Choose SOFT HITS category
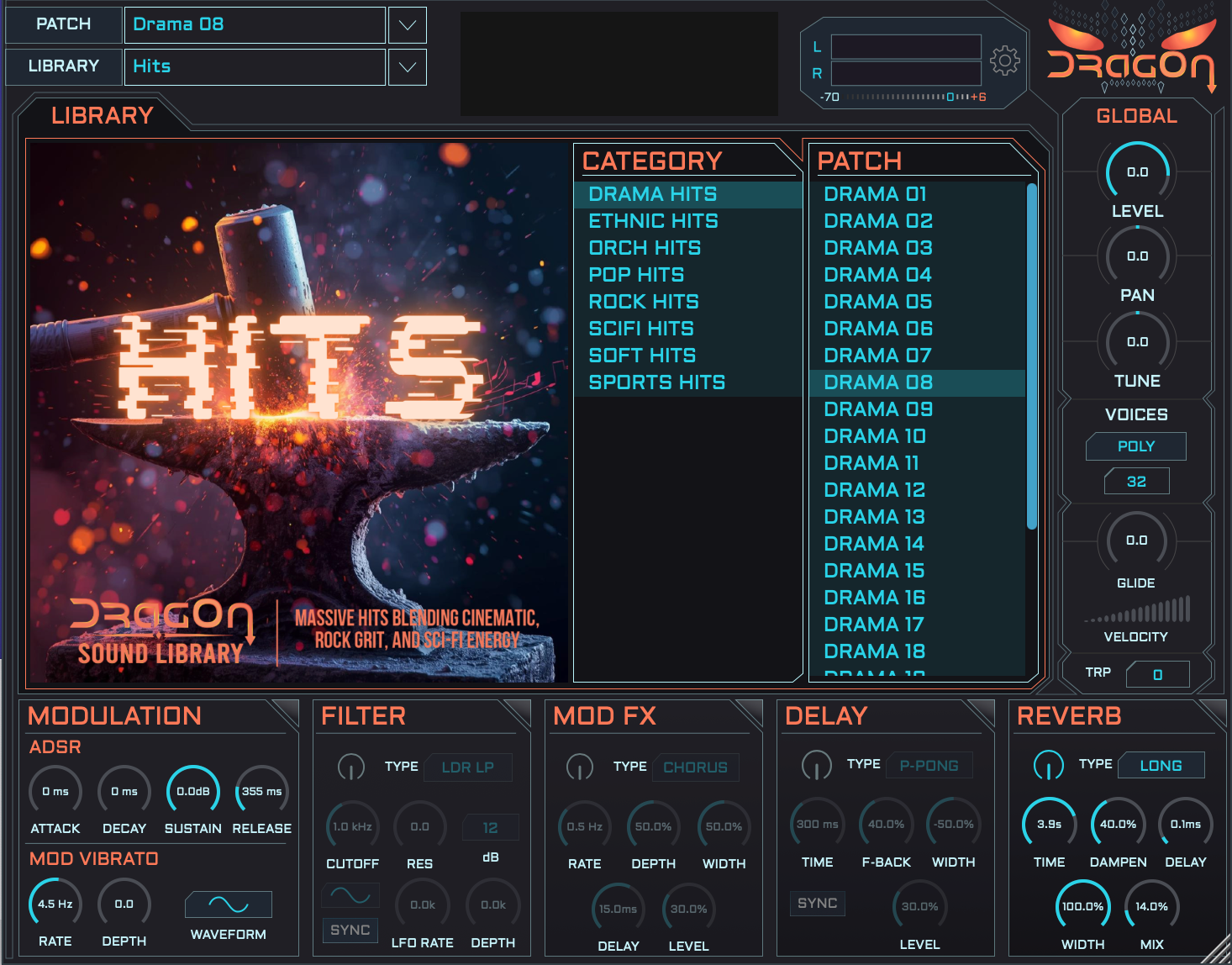Screen dimensions: 1232x965 [x=687, y=356]
